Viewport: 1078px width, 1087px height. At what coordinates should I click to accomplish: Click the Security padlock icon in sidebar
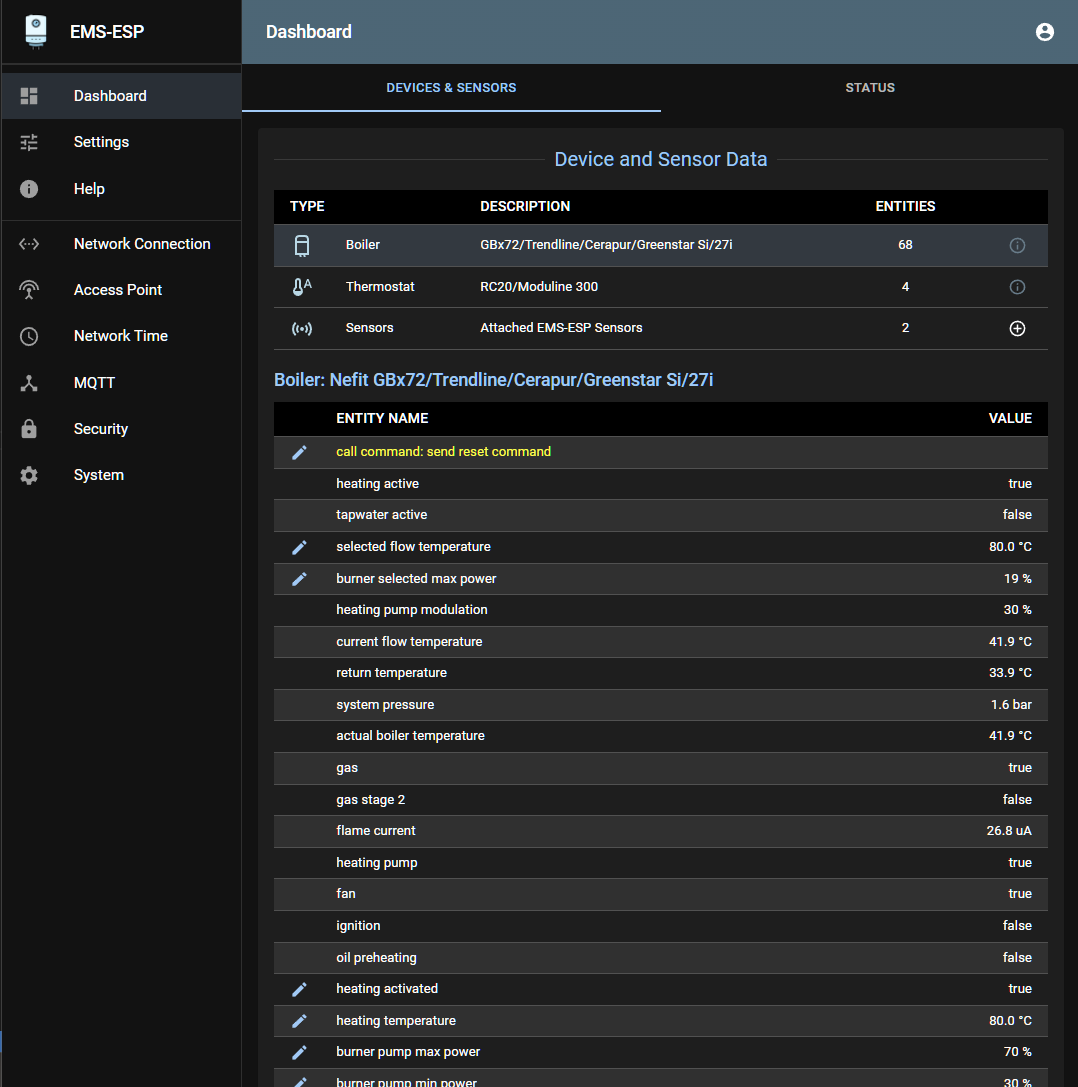pos(28,428)
